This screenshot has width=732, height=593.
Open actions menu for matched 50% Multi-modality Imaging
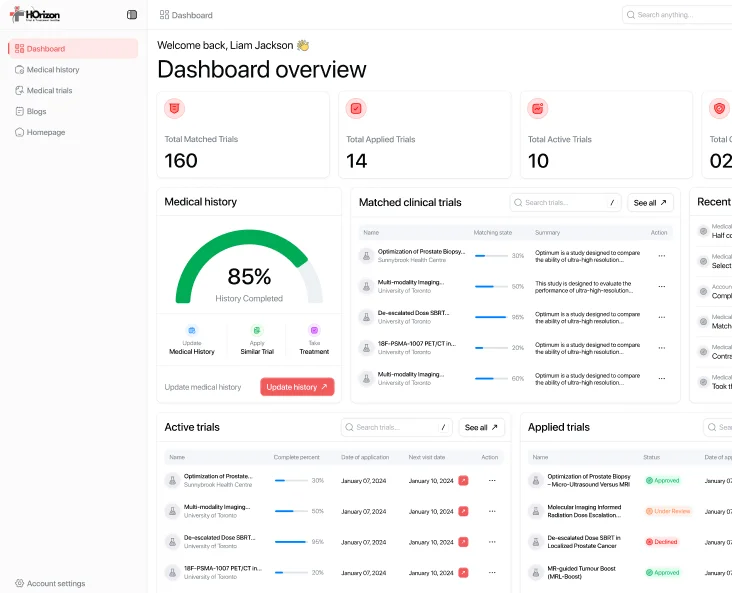(x=662, y=286)
